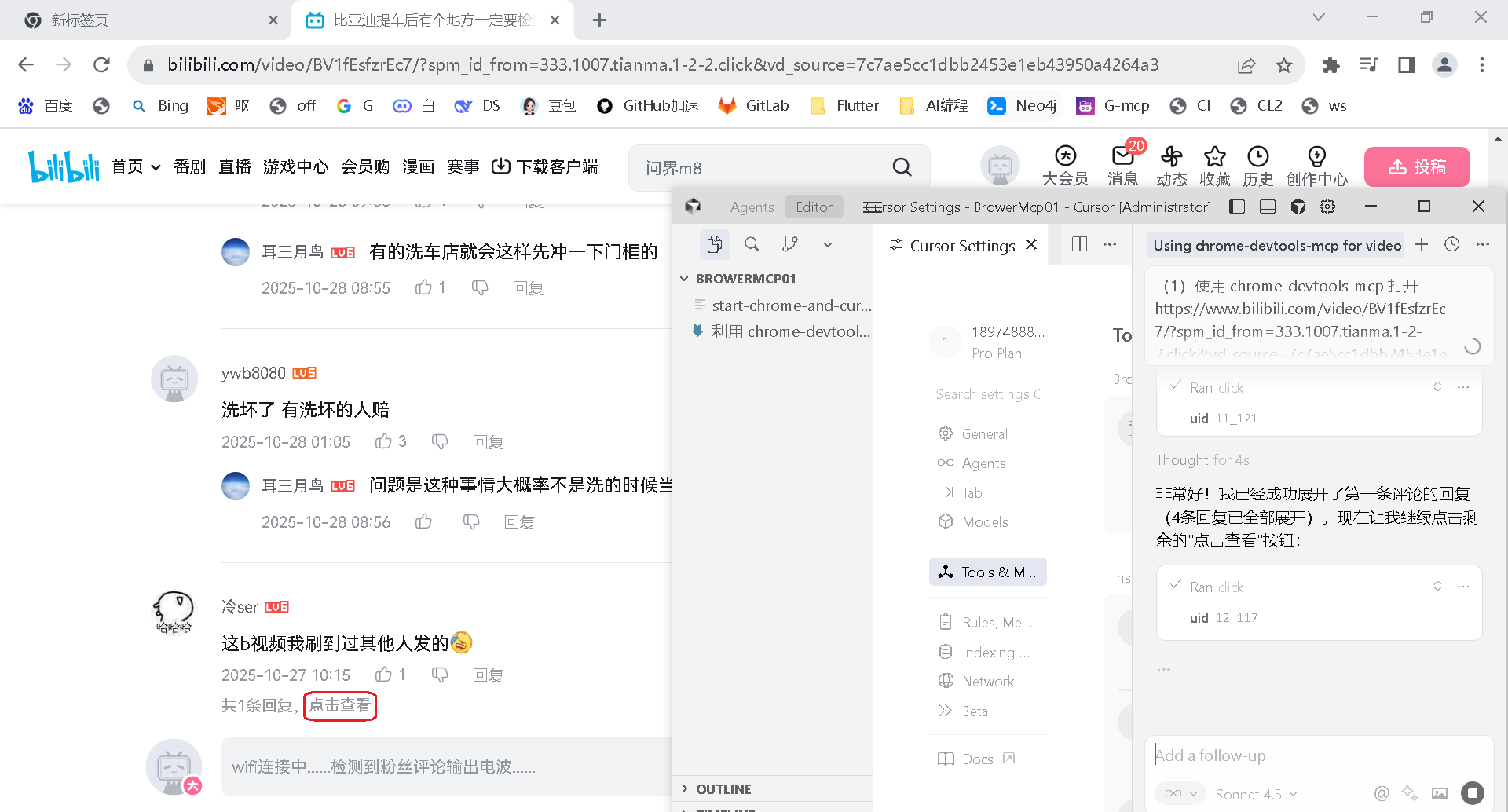Bookmark this page with star icon
Image resolution: width=1508 pixels, height=812 pixels.
1284,65
